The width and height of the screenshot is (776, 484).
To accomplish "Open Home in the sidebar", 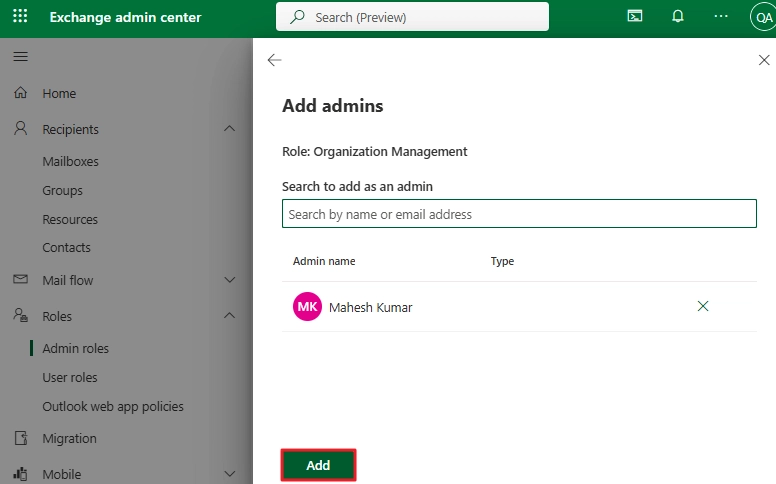I will [59, 94].
